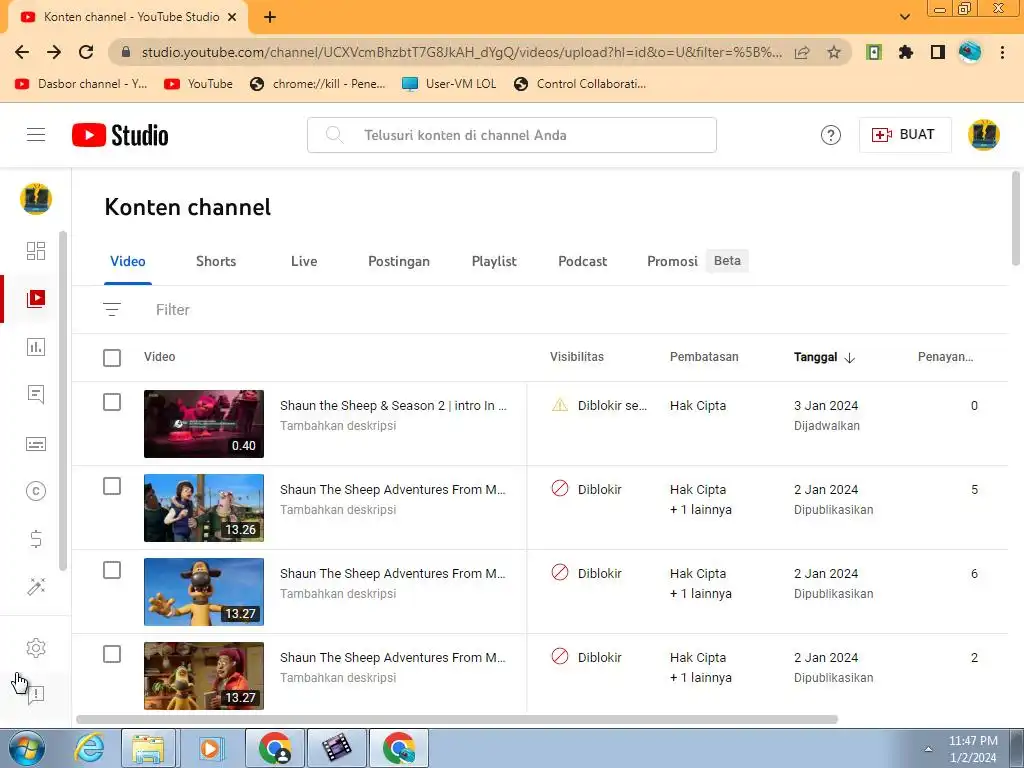Open Customization magic wand icon
This screenshot has width=1024, height=768.
[36, 586]
